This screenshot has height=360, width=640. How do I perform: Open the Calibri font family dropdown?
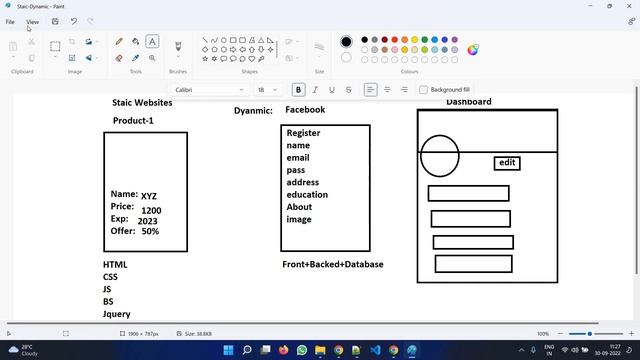tap(209, 90)
